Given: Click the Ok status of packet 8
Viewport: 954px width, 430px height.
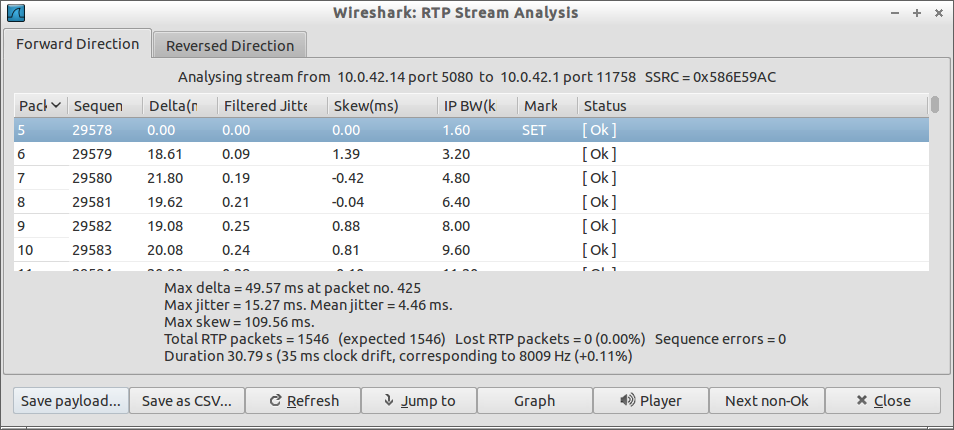Looking at the screenshot, I should point(599,202).
